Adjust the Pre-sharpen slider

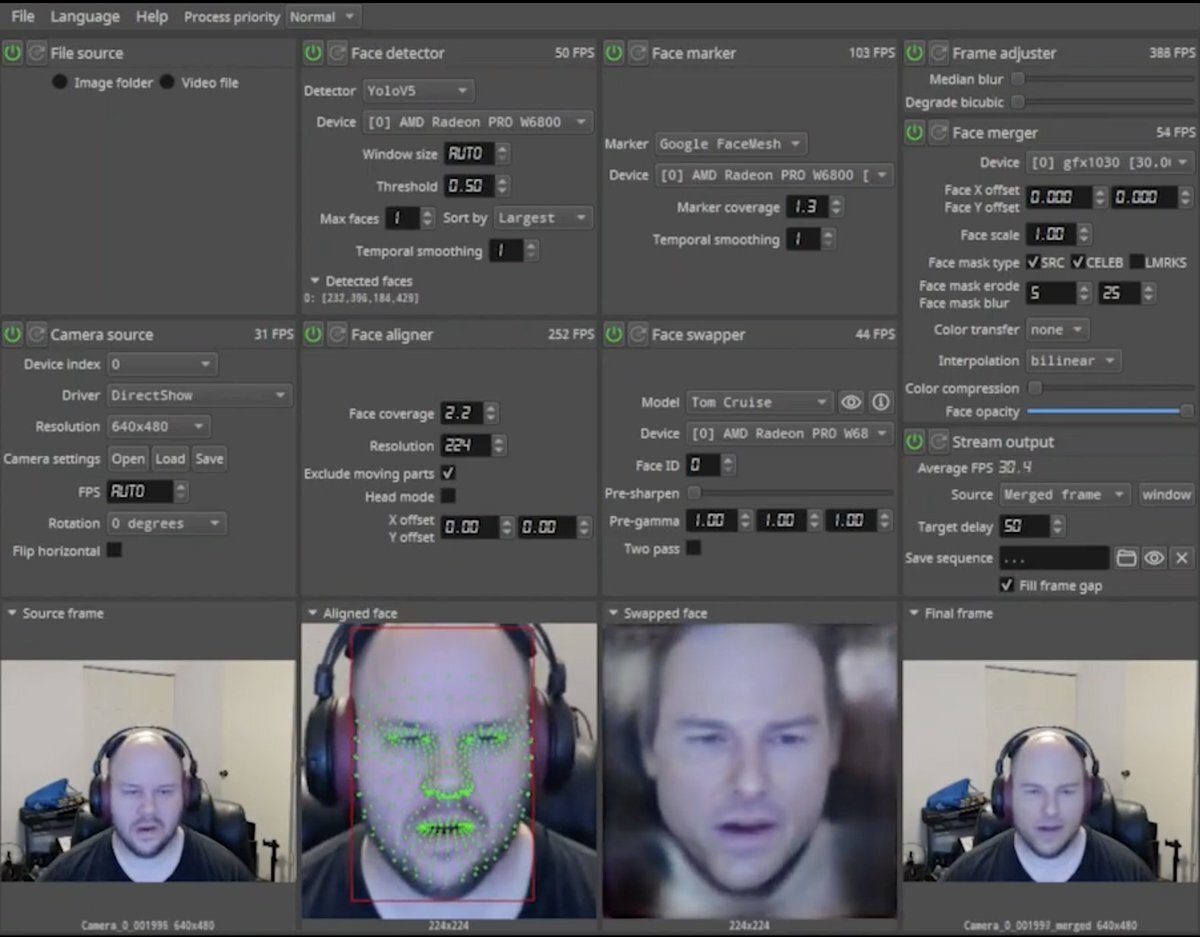coord(790,493)
